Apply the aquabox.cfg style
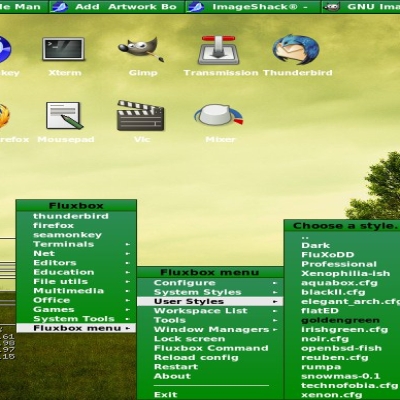400x400 pixels. click(342, 283)
